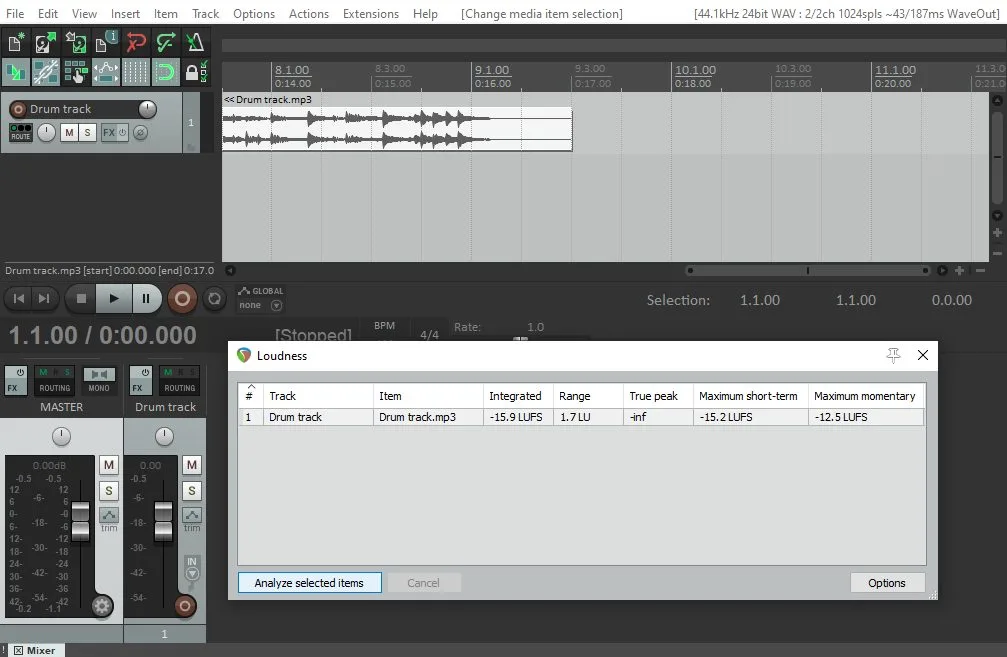Sort loudness table by # column header
Viewport: 1007px width, 657px height.
(x=249, y=395)
